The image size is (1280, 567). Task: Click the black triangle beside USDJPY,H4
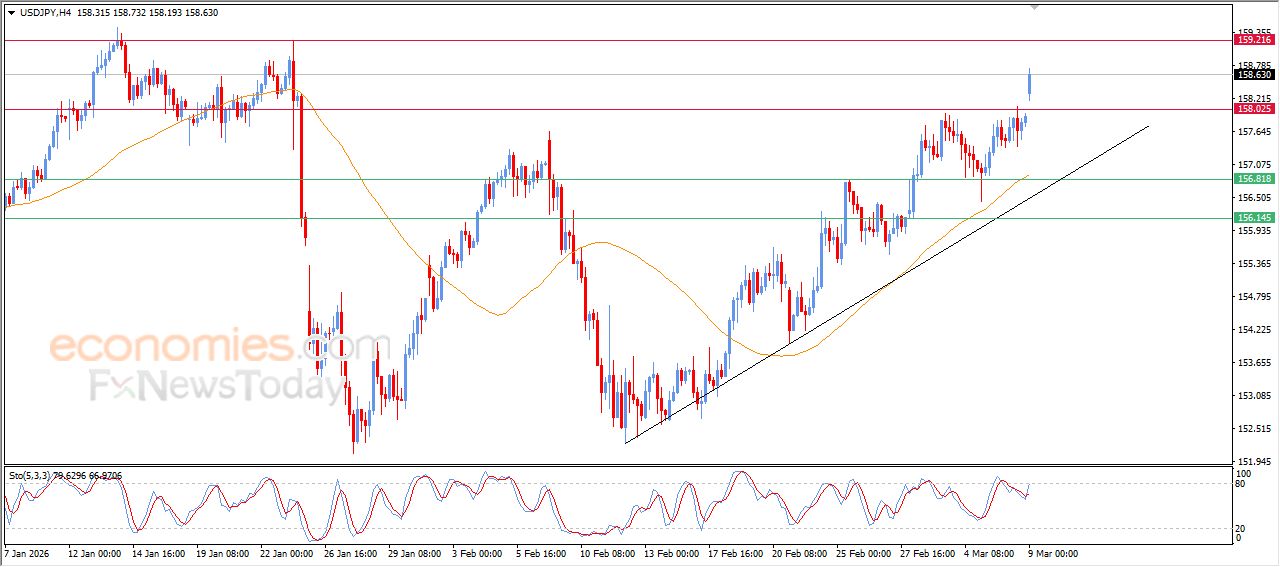[11, 13]
